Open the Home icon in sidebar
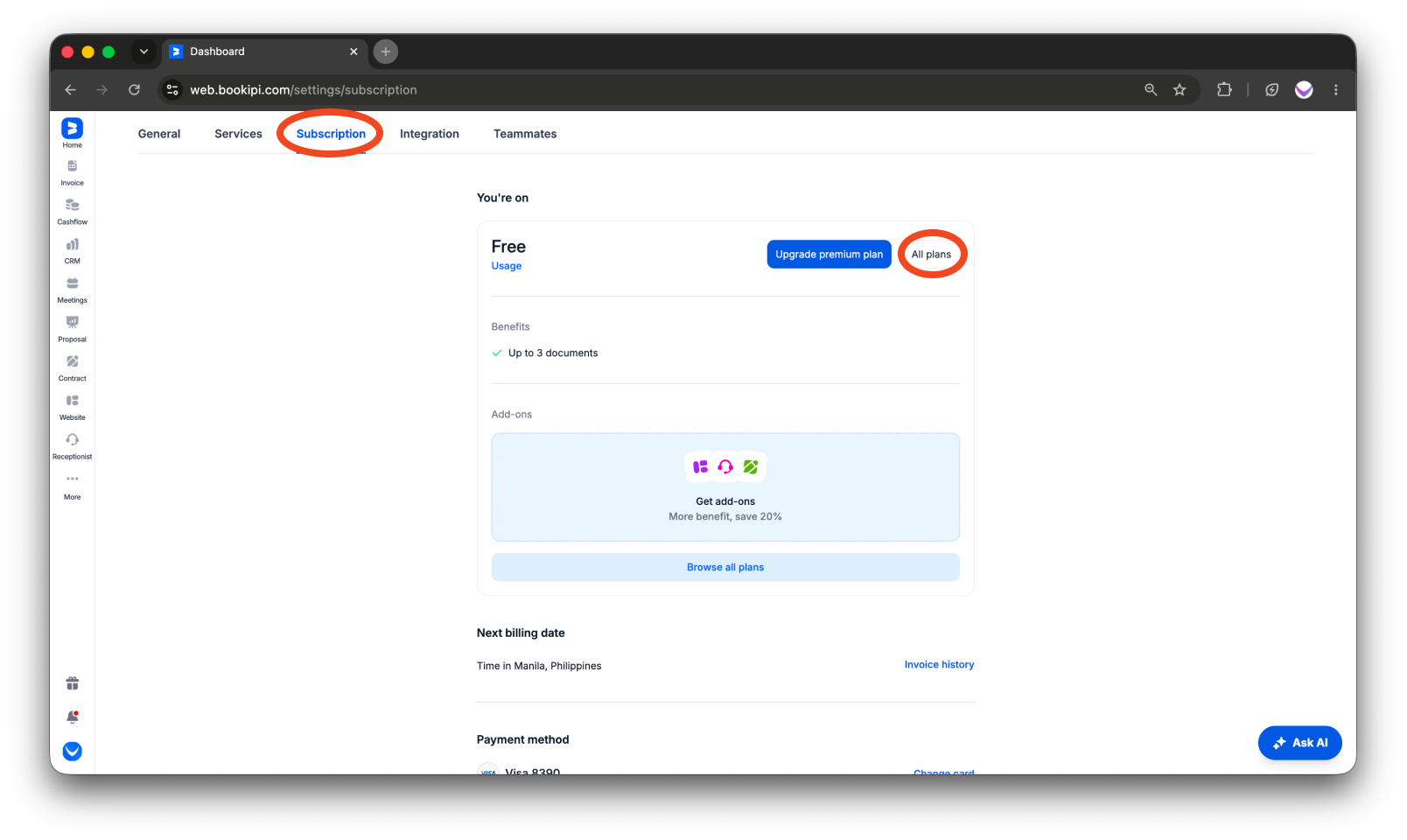1407x840 pixels. coord(72,133)
